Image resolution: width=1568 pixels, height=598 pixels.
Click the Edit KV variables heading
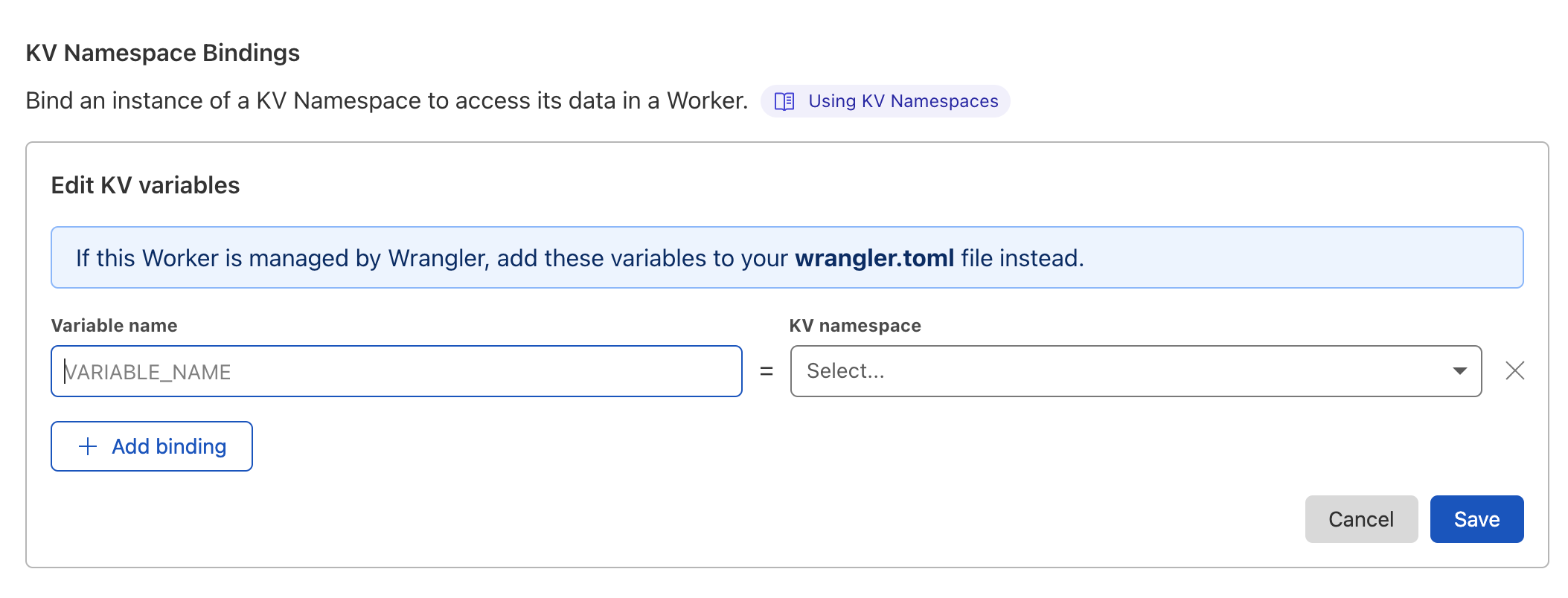tap(145, 184)
